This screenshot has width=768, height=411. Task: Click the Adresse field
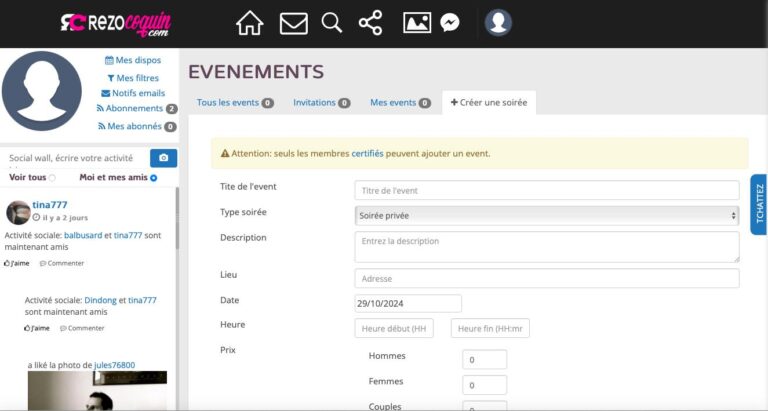pos(547,278)
